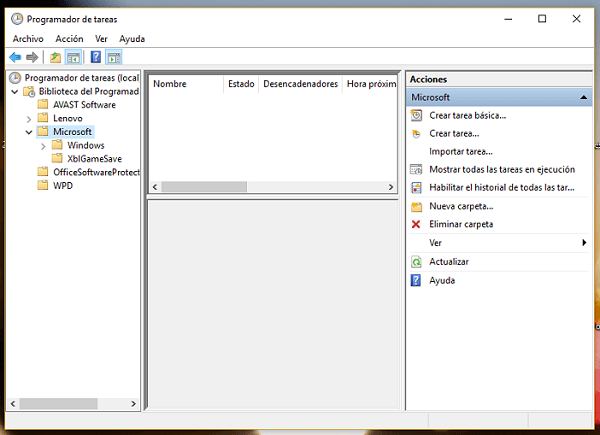
Task: Expand the Lenovo folder in tree
Action: click(x=29, y=118)
